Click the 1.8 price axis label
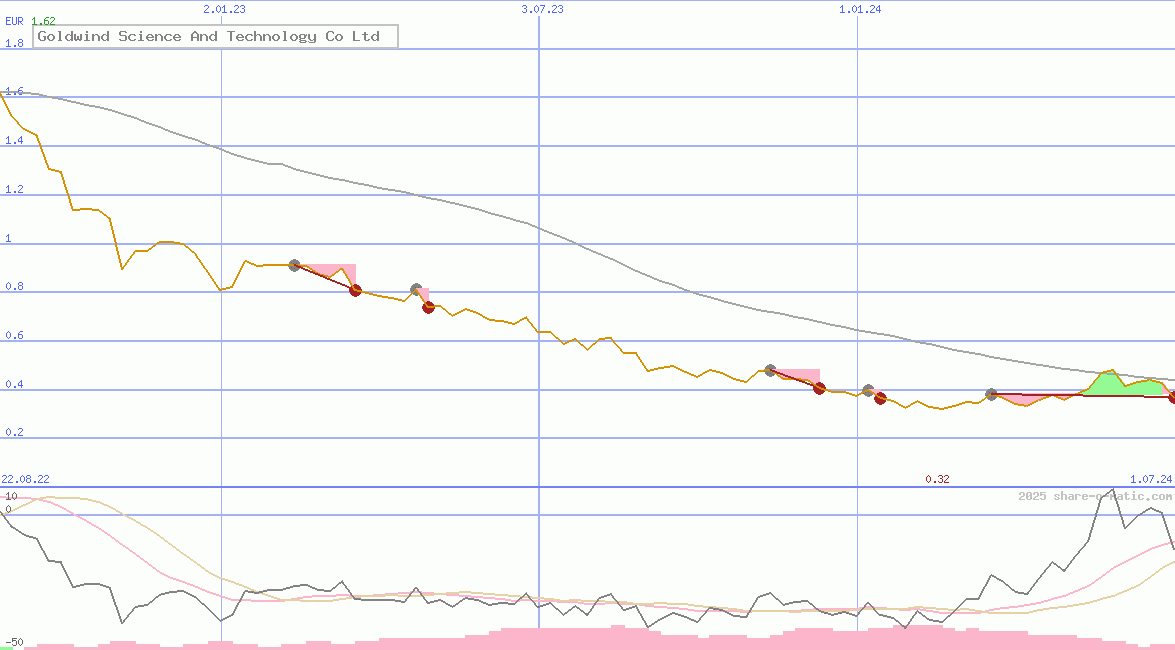 [14, 43]
